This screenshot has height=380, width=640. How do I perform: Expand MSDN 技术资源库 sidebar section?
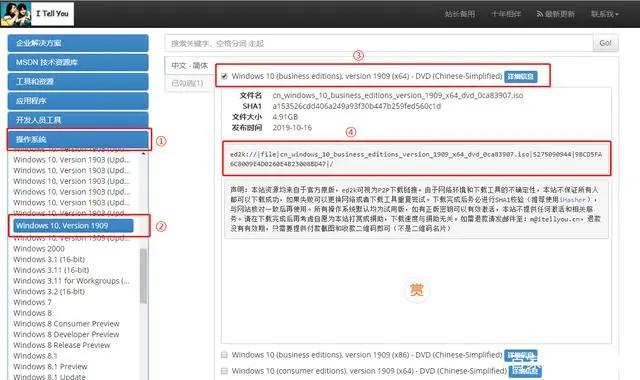point(78,62)
